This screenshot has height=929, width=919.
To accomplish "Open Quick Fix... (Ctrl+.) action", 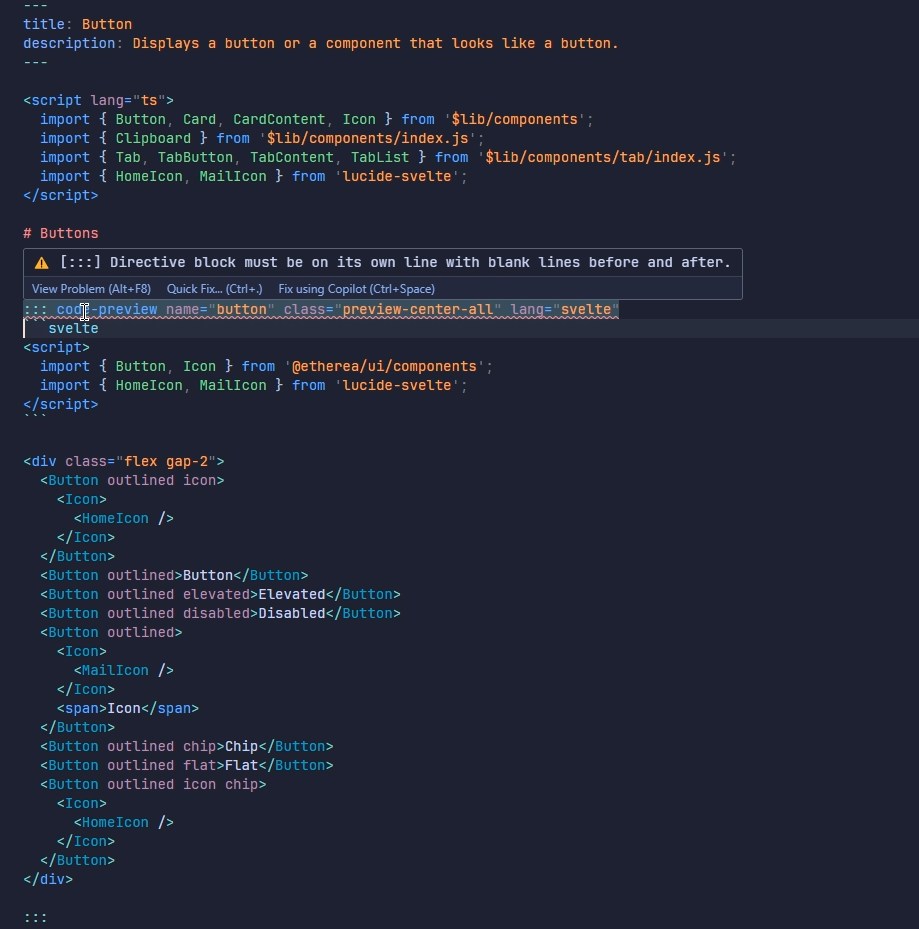I will pyautogui.click(x=214, y=289).
